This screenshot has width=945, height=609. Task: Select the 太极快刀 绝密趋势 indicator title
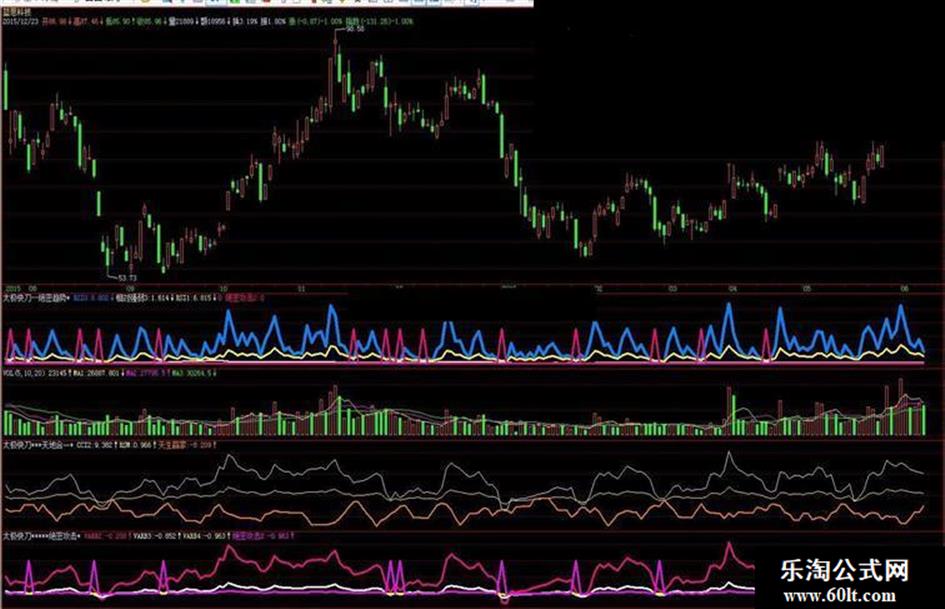click(36, 298)
